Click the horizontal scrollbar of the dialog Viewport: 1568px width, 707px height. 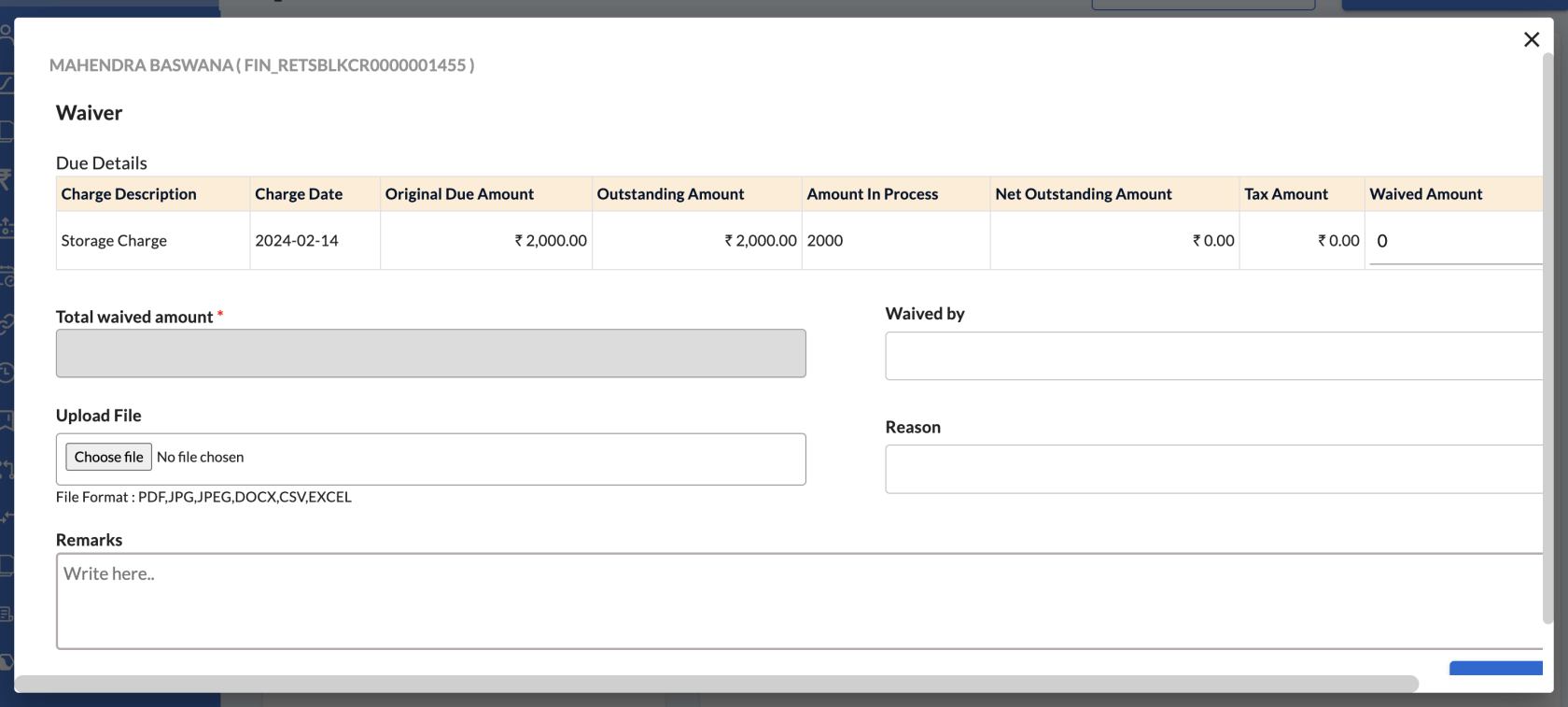(716, 684)
